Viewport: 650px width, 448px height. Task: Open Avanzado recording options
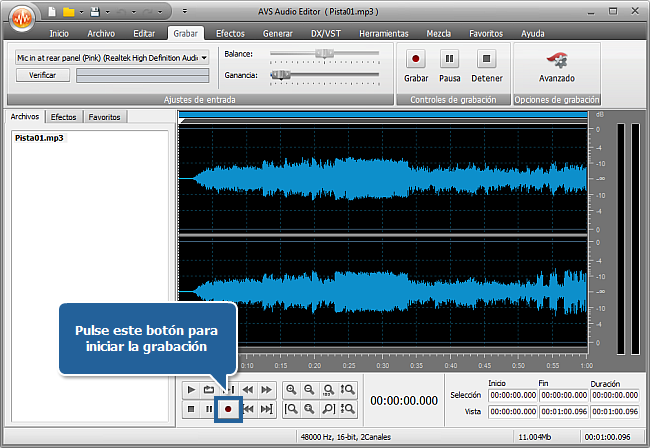[556, 60]
